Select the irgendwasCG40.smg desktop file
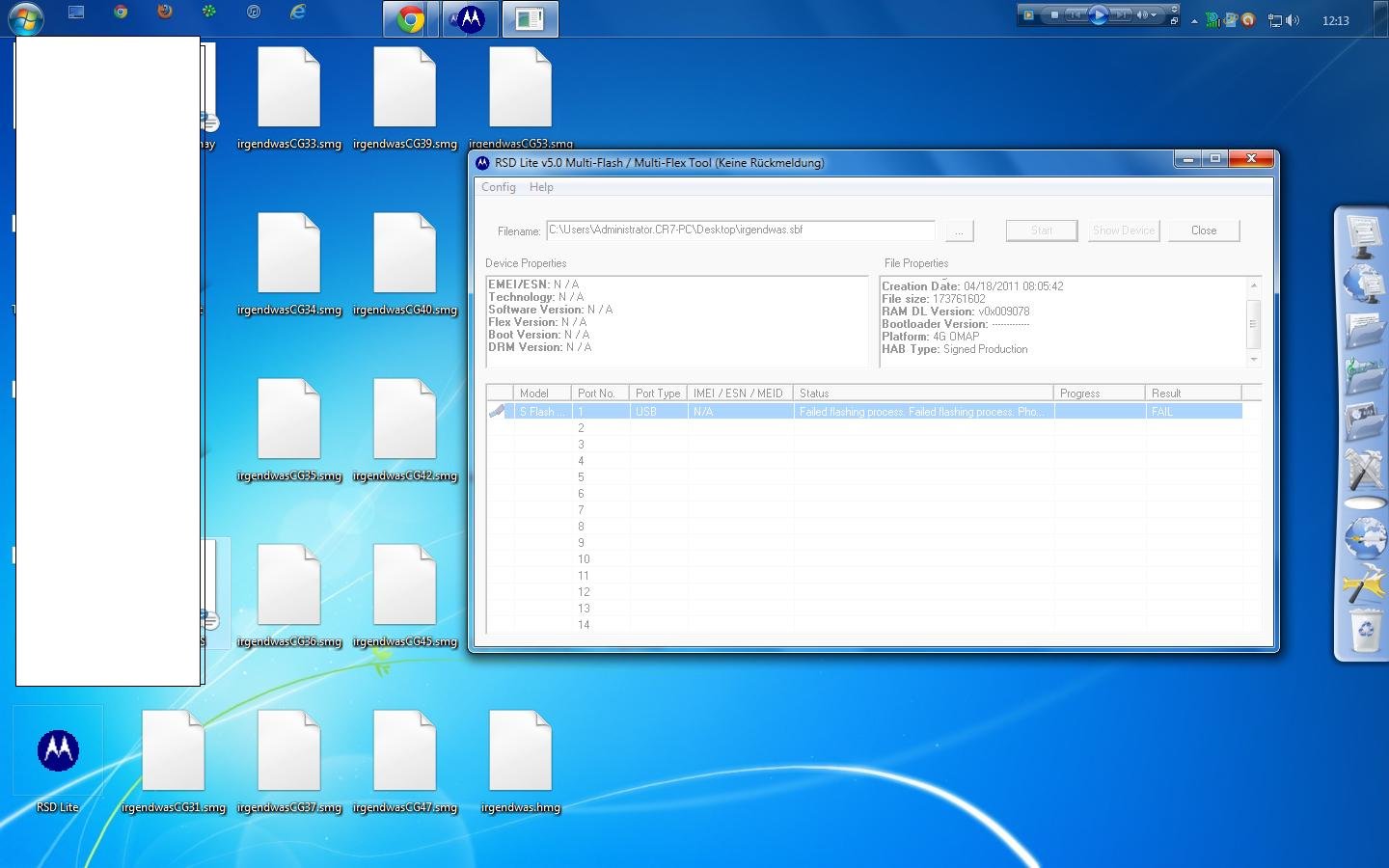The image size is (1389, 868). [405, 266]
